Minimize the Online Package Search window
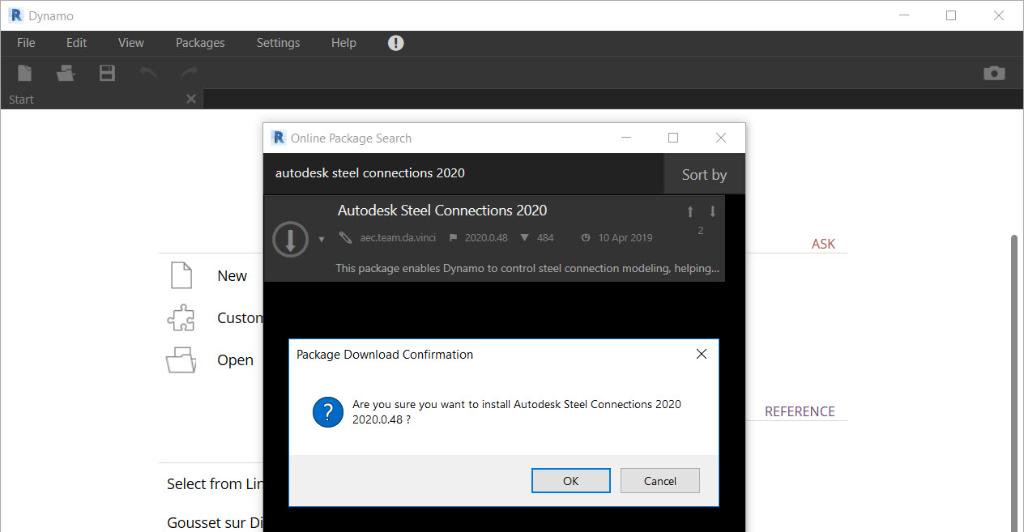This screenshot has width=1024, height=532. (x=626, y=138)
